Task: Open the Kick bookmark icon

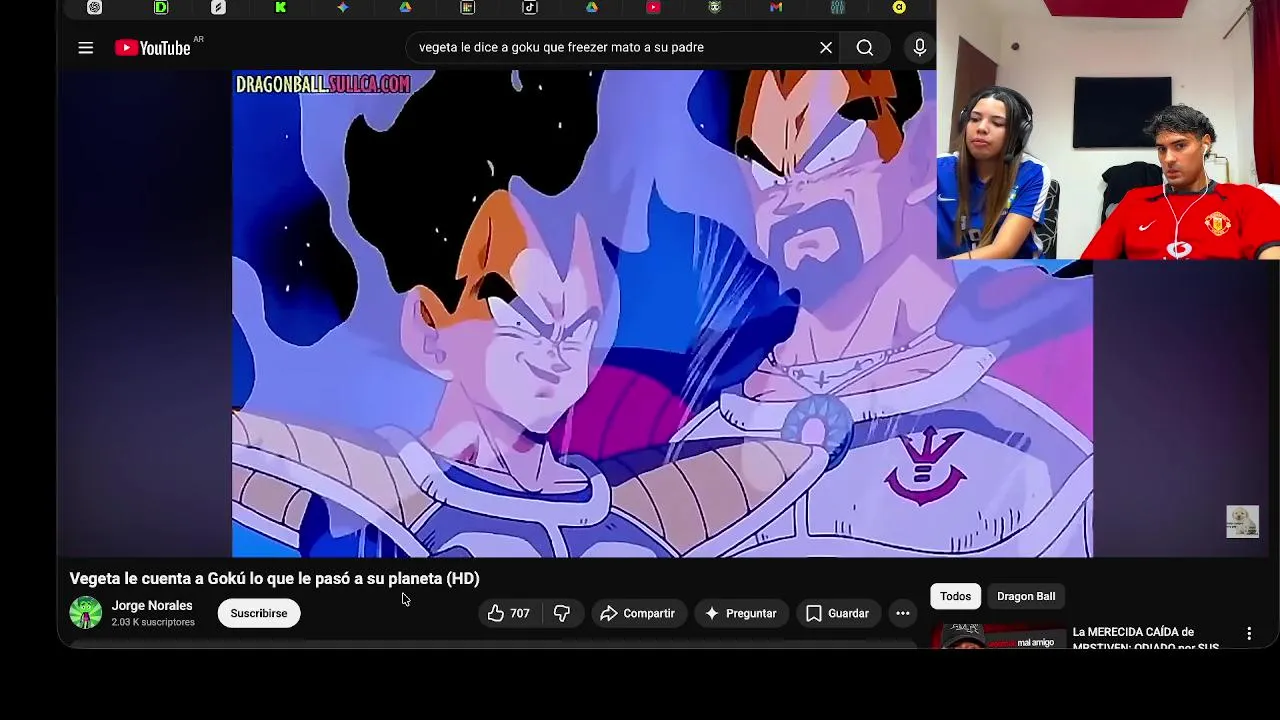Action: 281,7
